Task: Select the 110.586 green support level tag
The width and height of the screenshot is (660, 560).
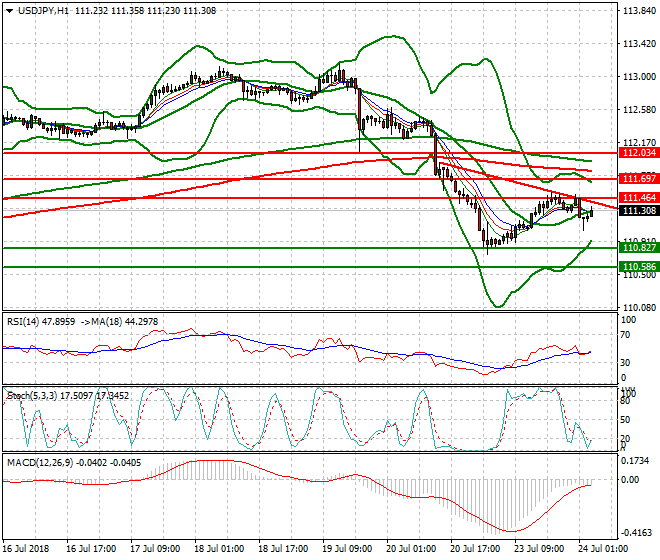Action: click(638, 267)
